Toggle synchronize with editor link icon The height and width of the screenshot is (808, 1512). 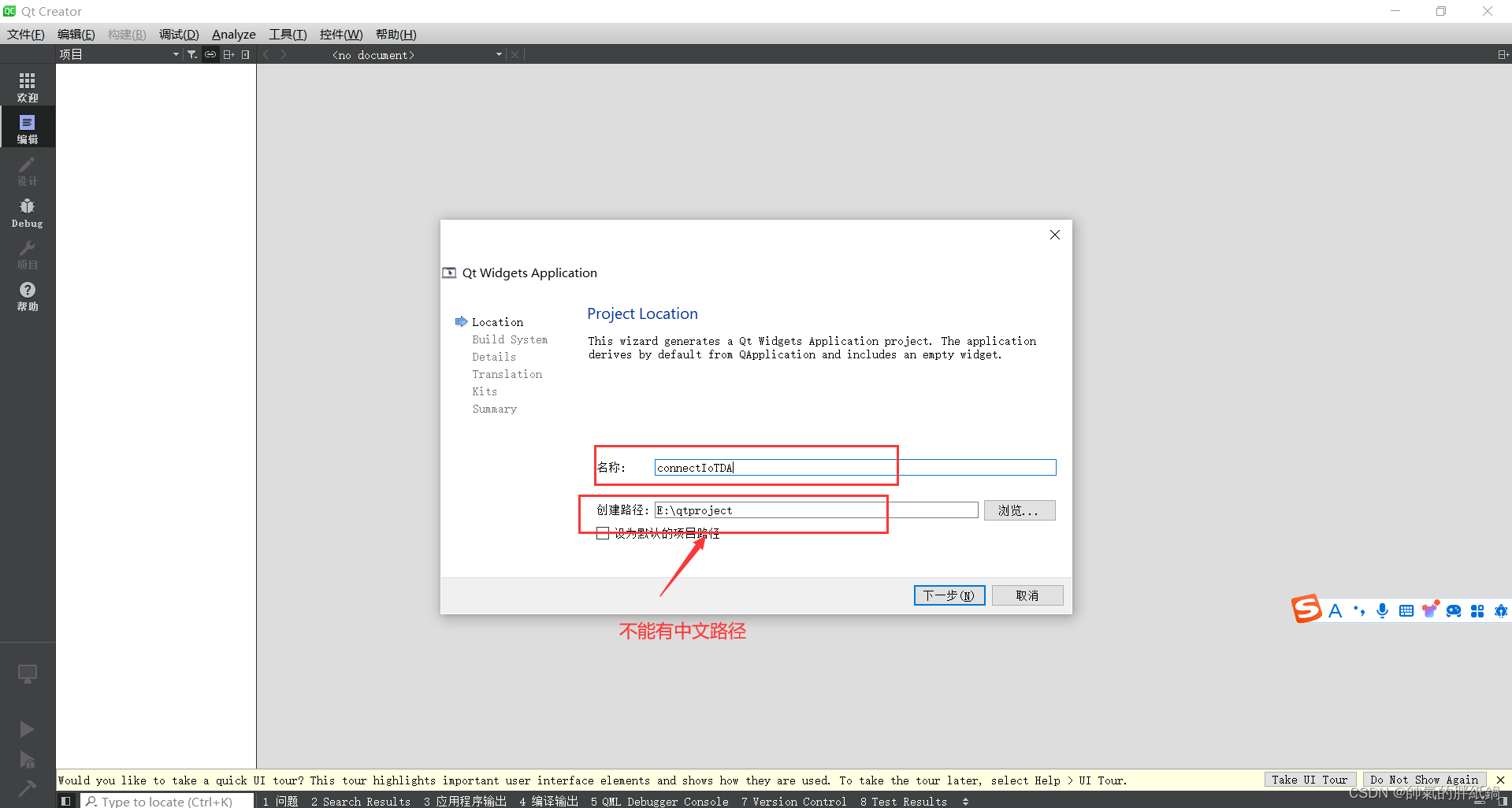210,54
